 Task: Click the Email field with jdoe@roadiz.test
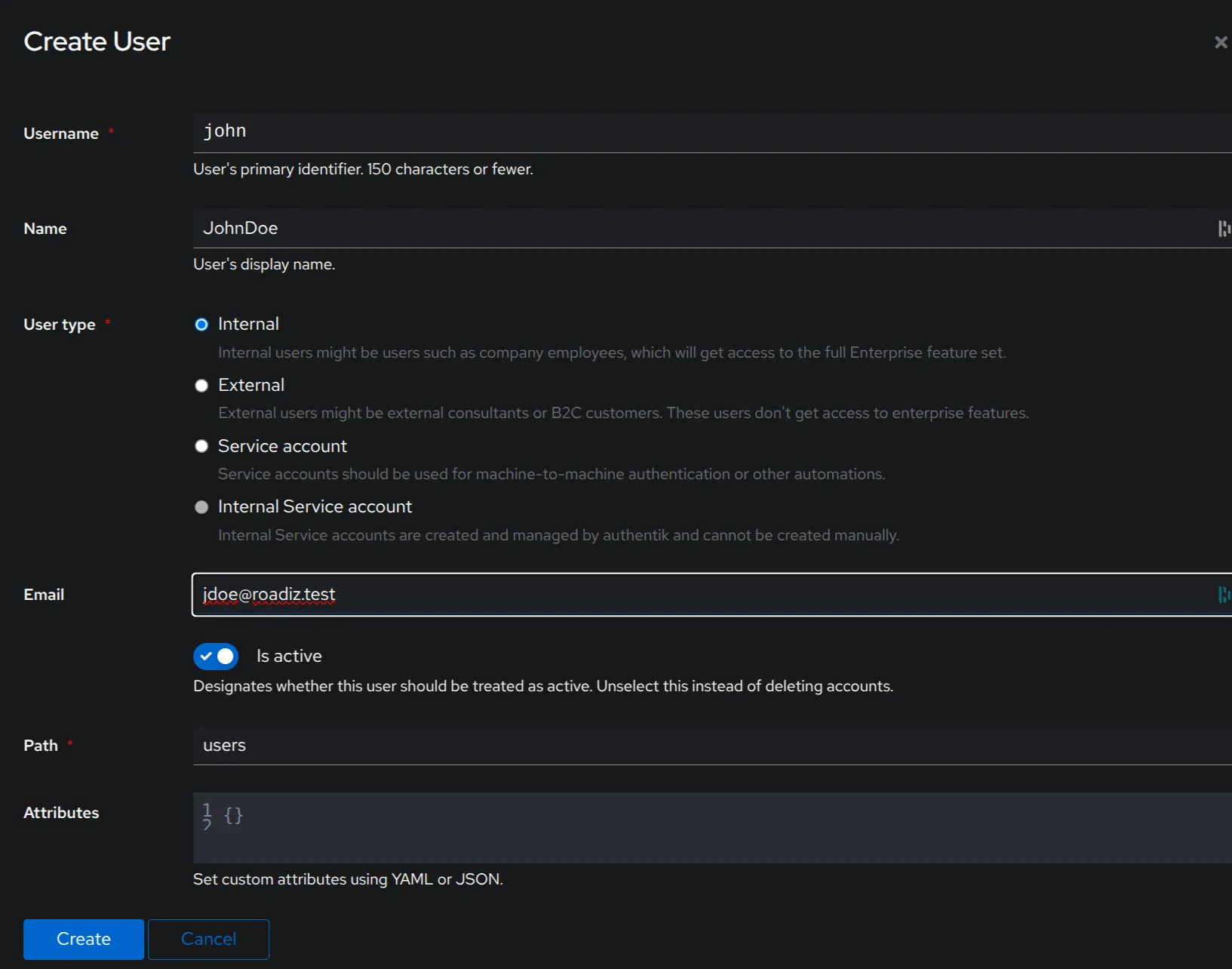point(712,595)
